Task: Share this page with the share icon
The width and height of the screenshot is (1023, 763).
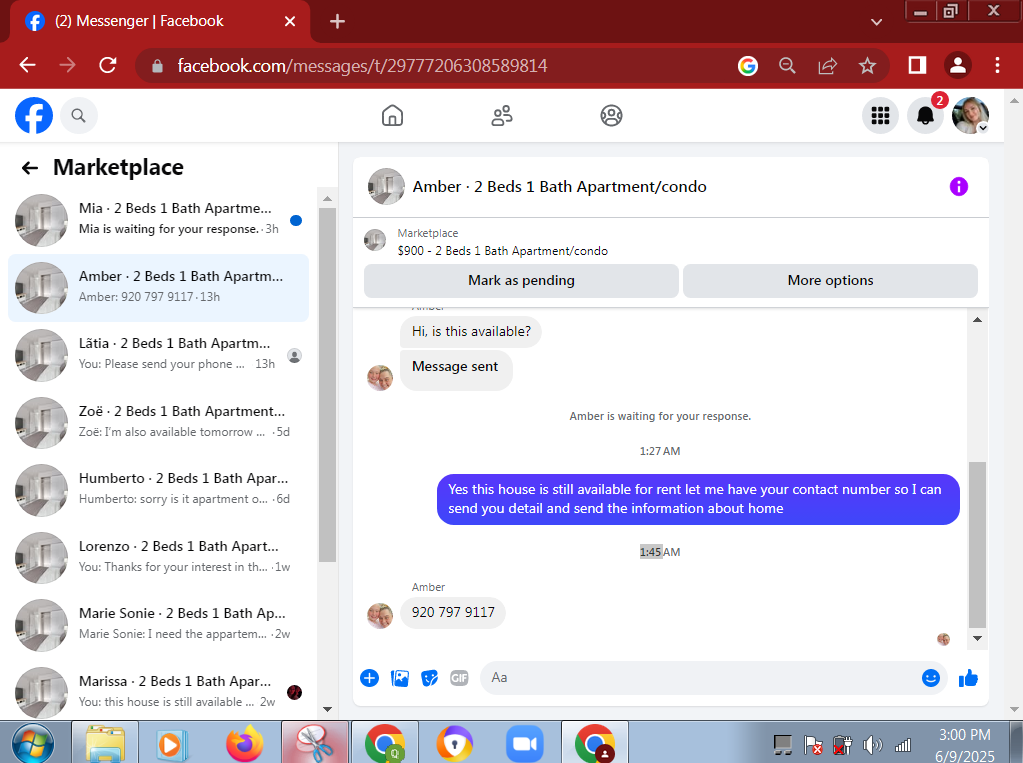Action: [x=827, y=66]
